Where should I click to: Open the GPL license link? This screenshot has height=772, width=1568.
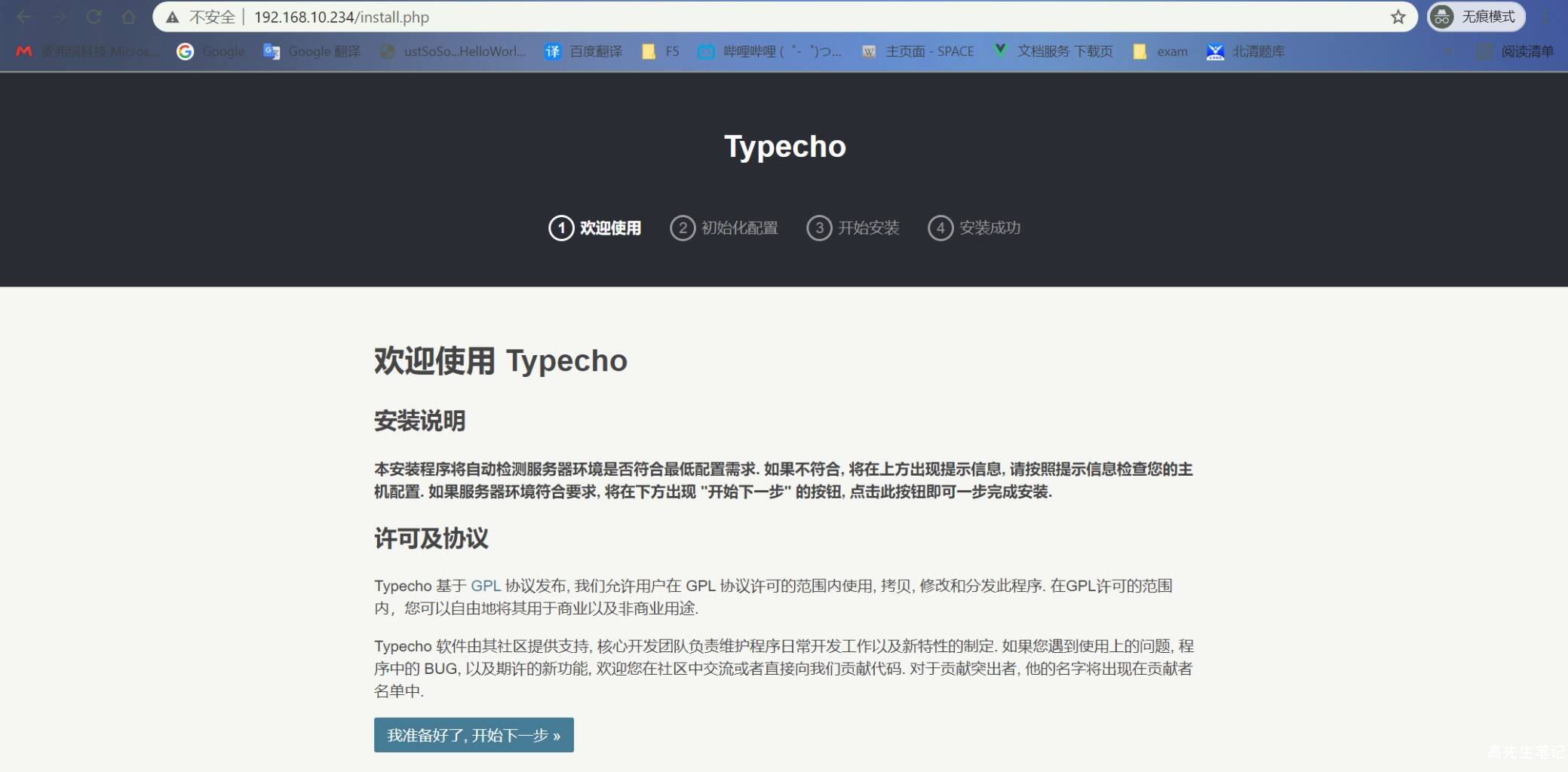tap(486, 586)
